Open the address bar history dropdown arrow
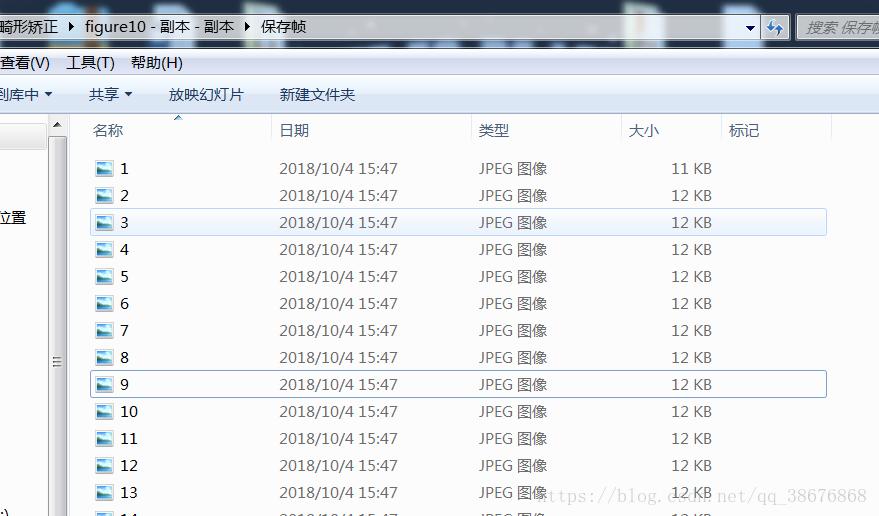879x516 pixels. coord(750,27)
